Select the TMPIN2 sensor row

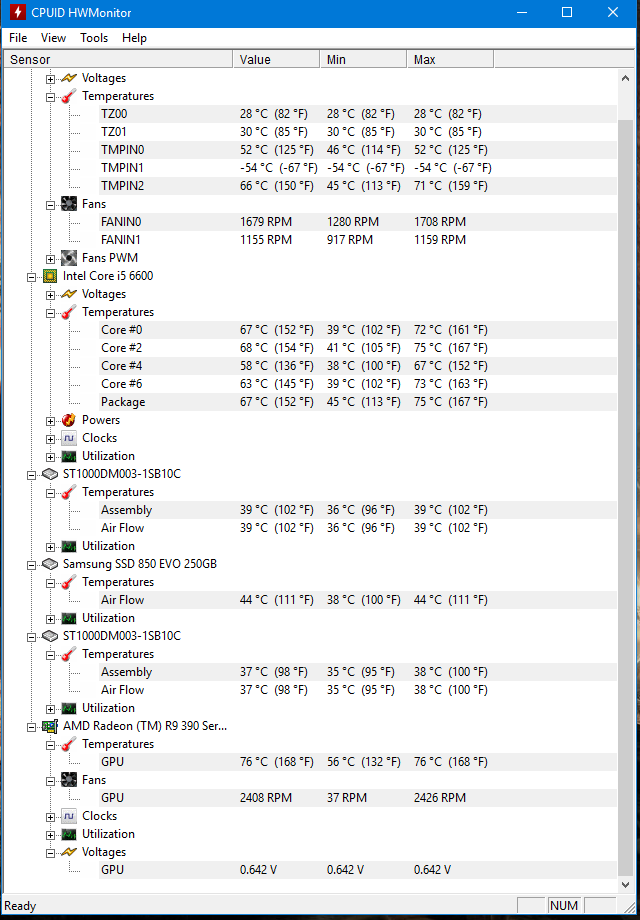pyautogui.click(x=358, y=187)
